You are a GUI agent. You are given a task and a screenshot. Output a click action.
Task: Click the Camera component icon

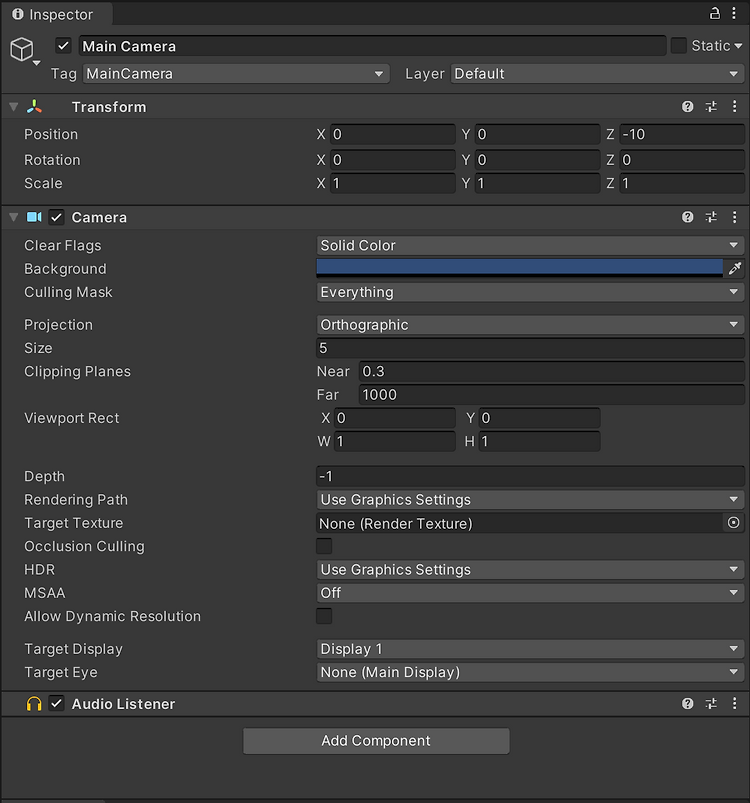pos(34,217)
